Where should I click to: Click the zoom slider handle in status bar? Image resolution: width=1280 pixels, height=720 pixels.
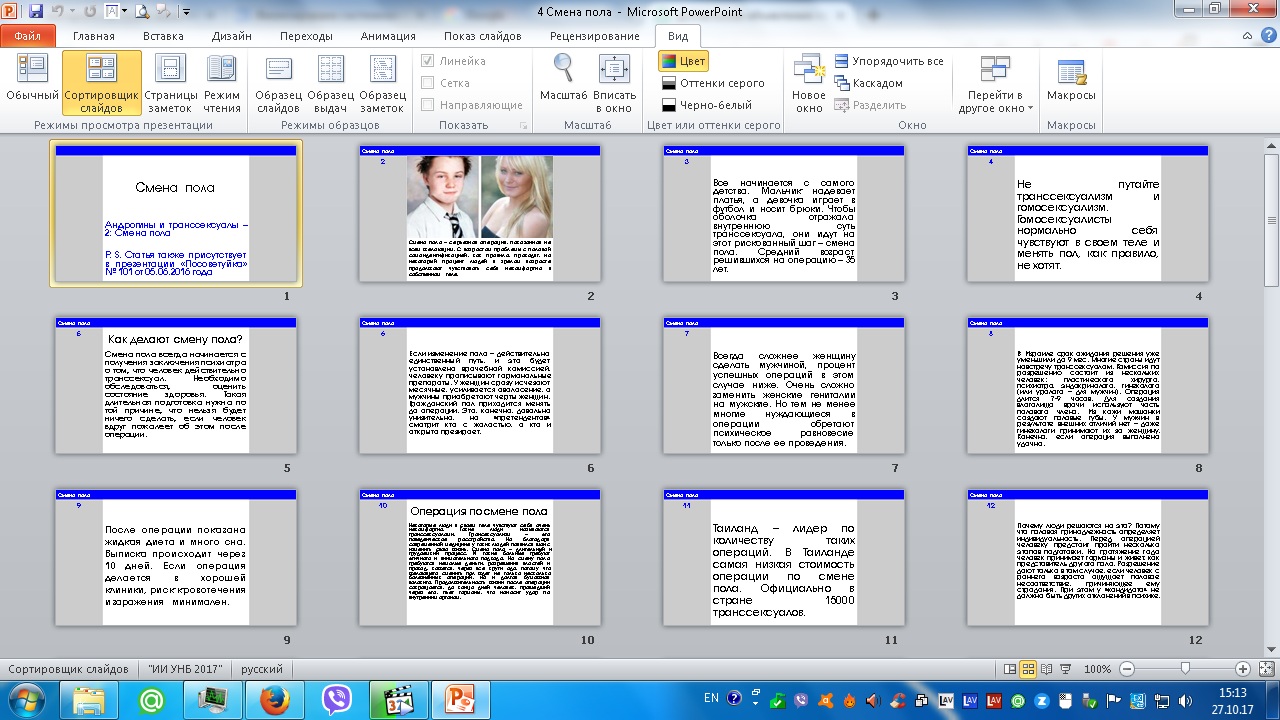pyautogui.click(x=1185, y=669)
